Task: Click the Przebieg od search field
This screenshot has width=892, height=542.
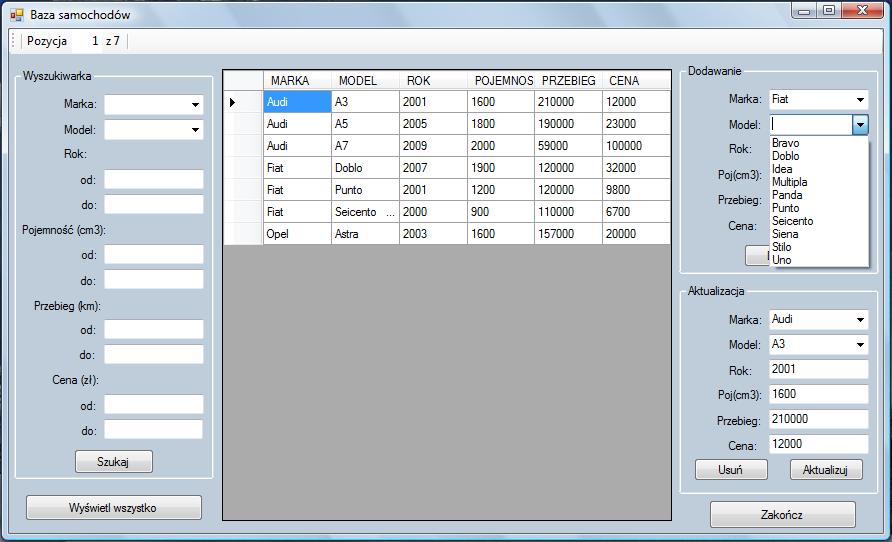Action: (x=154, y=330)
